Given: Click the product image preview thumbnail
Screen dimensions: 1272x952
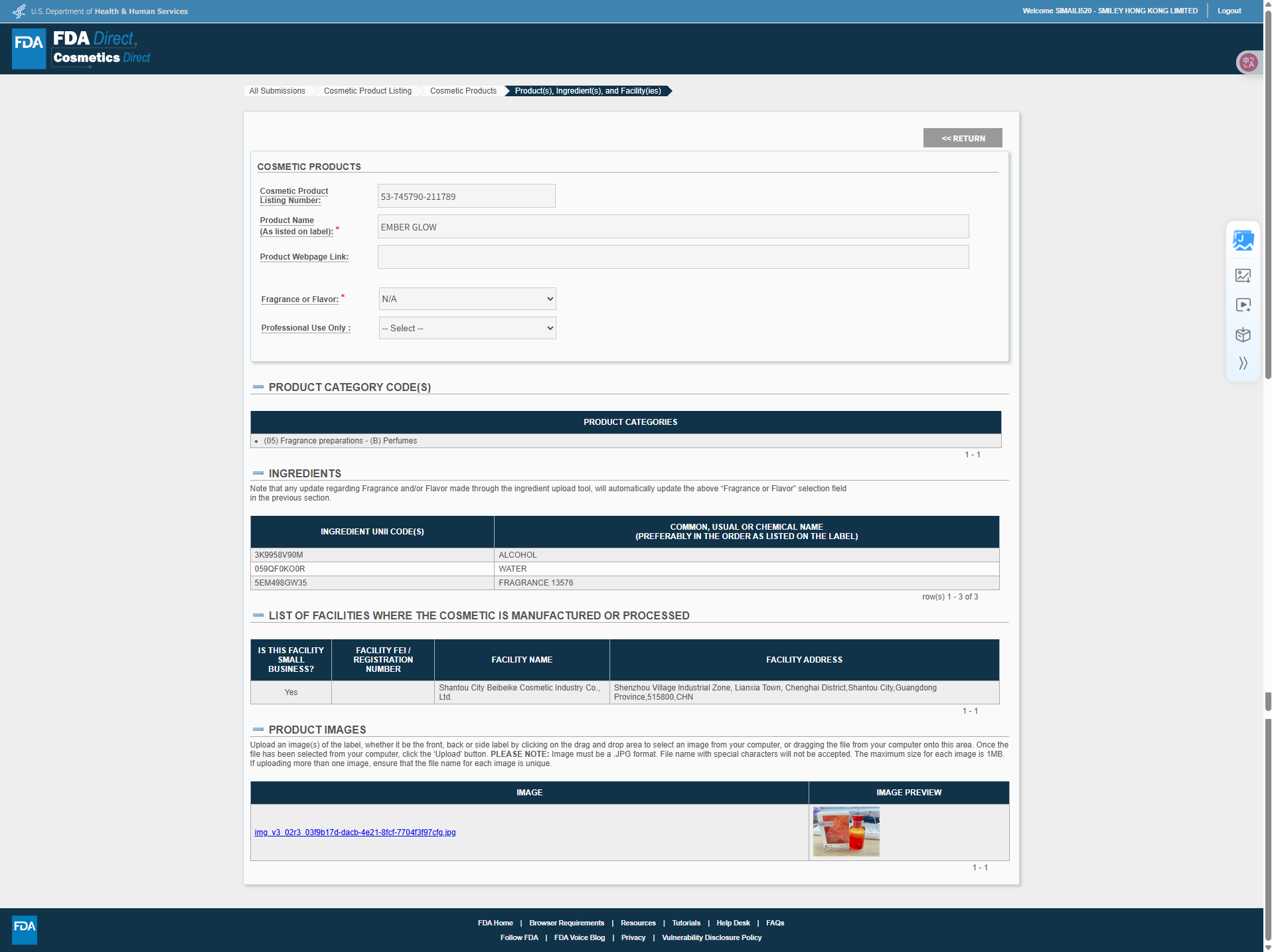Looking at the screenshot, I should (846, 832).
